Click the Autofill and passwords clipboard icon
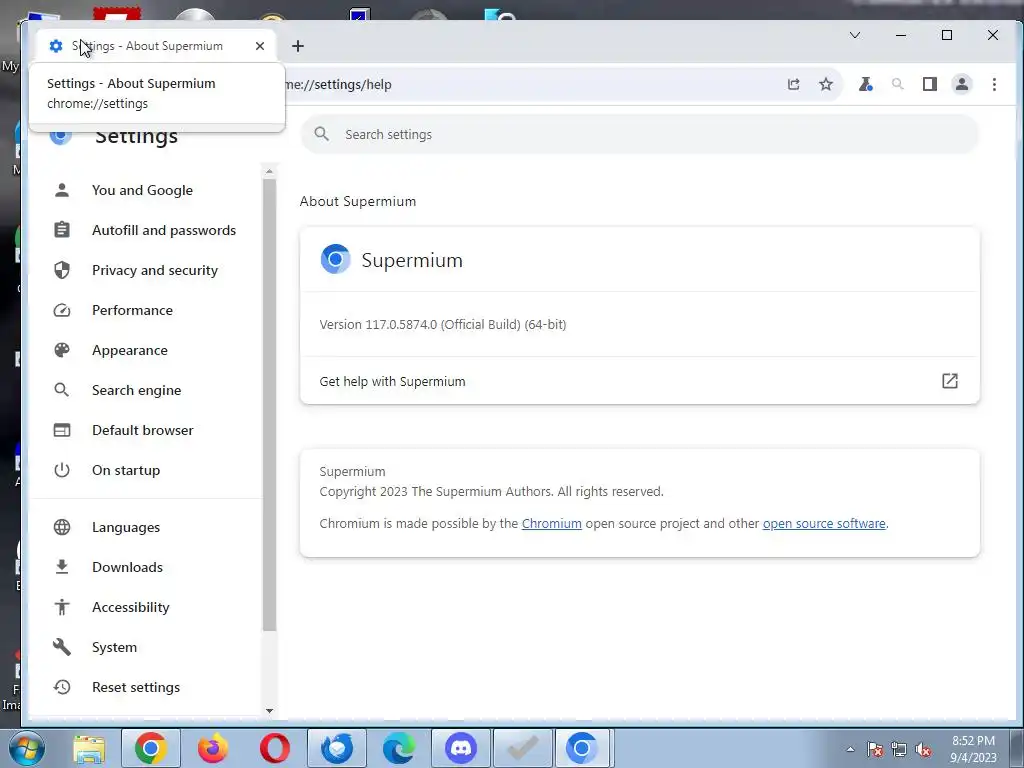Screen dimensions: 1024x768 [62, 230]
